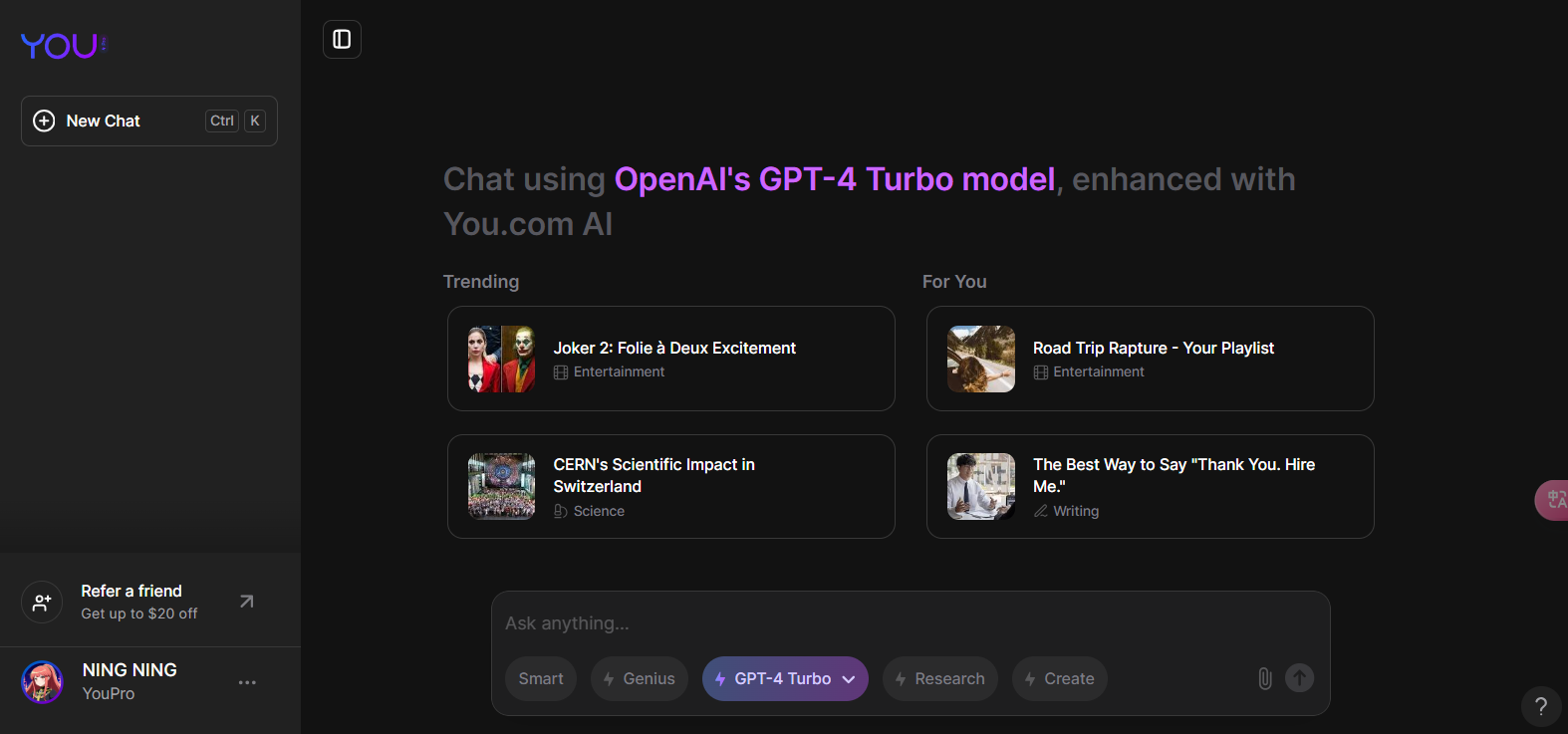1568x734 pixels.
Task: Click Entertainment label under Joker 2
Action: [619, 371]
